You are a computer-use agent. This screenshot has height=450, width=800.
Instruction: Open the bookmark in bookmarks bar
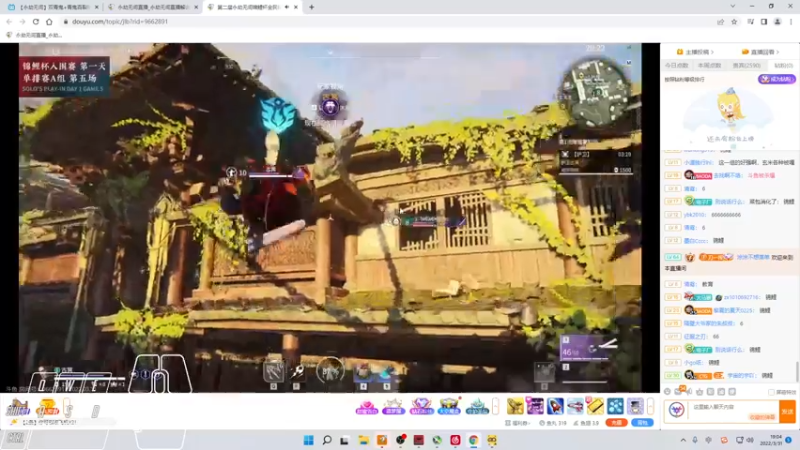(x=34, y=35)
